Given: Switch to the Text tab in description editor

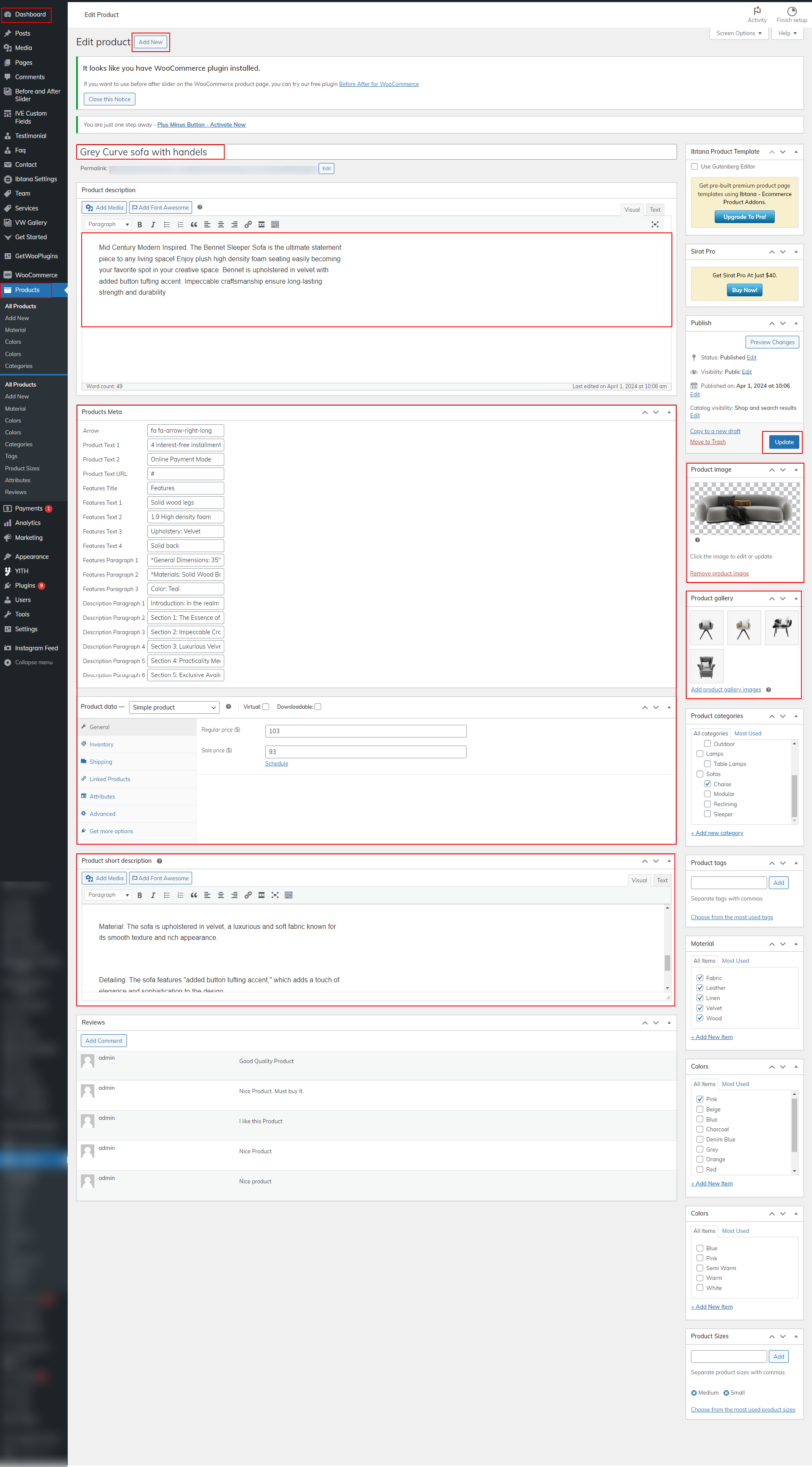Looking at the screenshot, I should (x=655, y=210).
